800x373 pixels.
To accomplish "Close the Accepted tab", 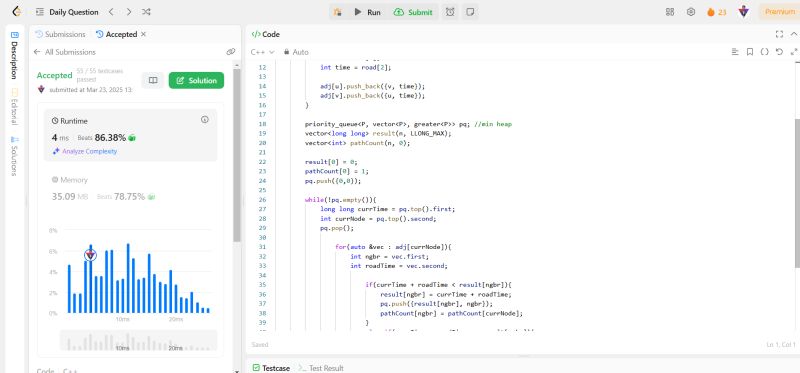I will (x=143, y=34).
